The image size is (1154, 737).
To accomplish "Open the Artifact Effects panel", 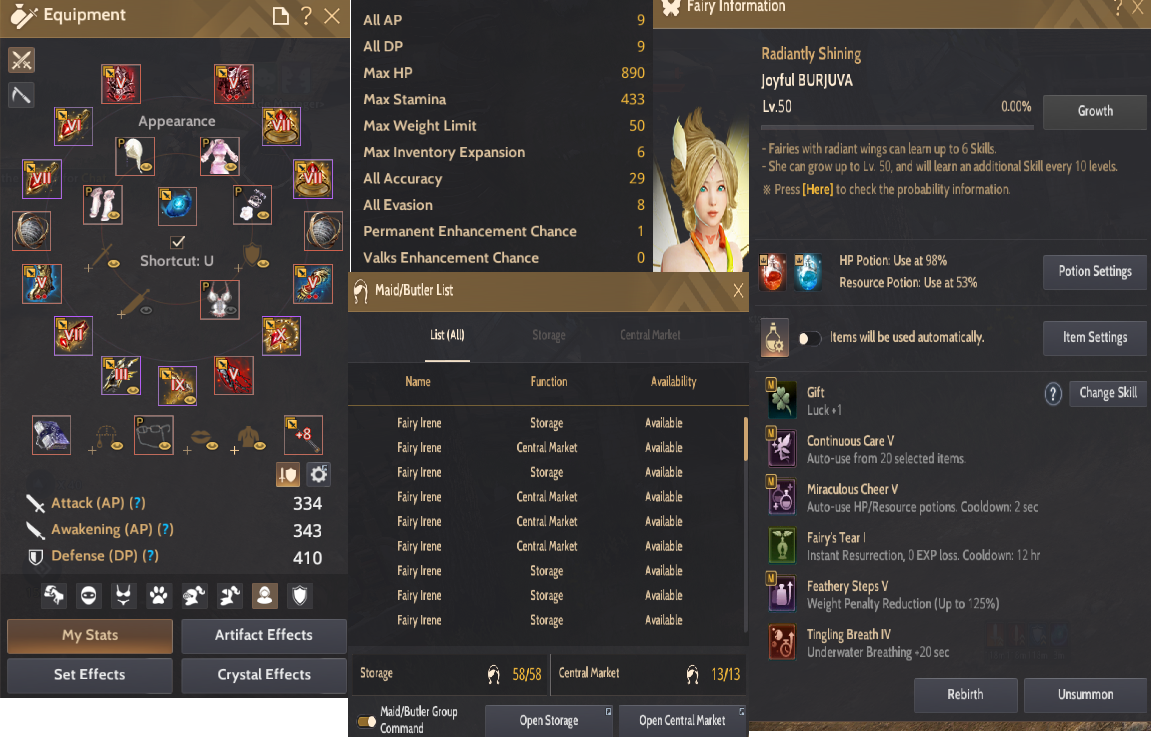I will (263, 635).
